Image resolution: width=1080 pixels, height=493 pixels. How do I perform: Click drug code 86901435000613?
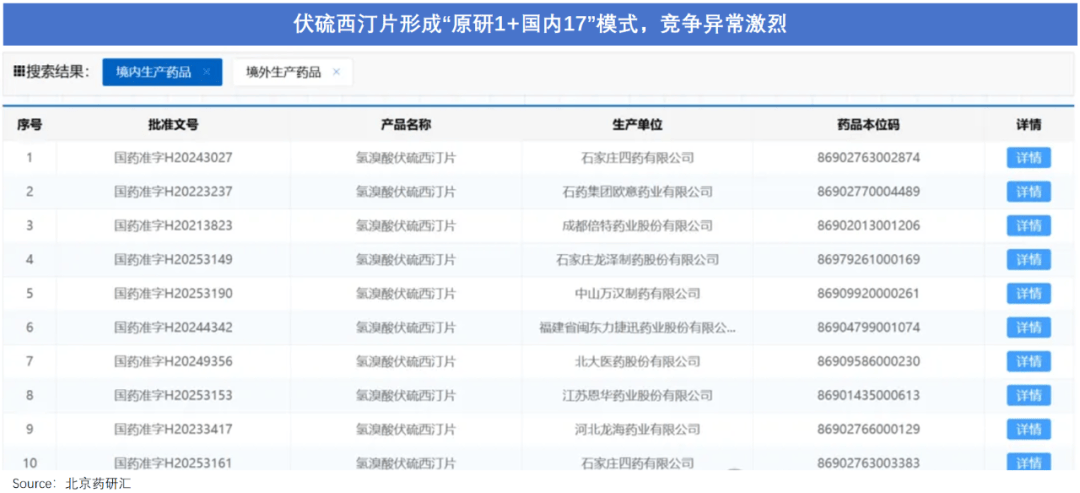tap(869, 395)
